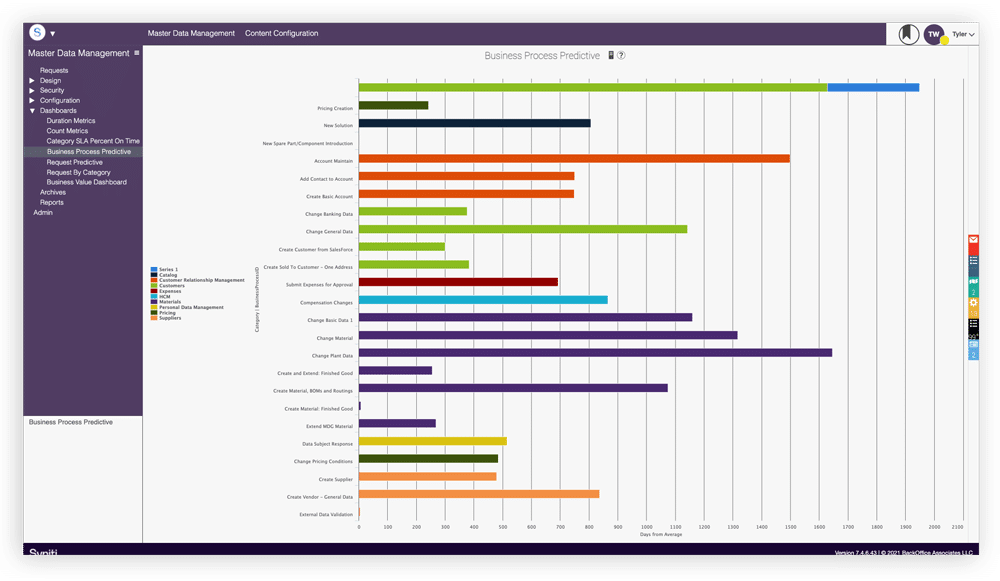
Task: Click the Submit Expenses for Approval bar
Action: click(x=458, y=282)
